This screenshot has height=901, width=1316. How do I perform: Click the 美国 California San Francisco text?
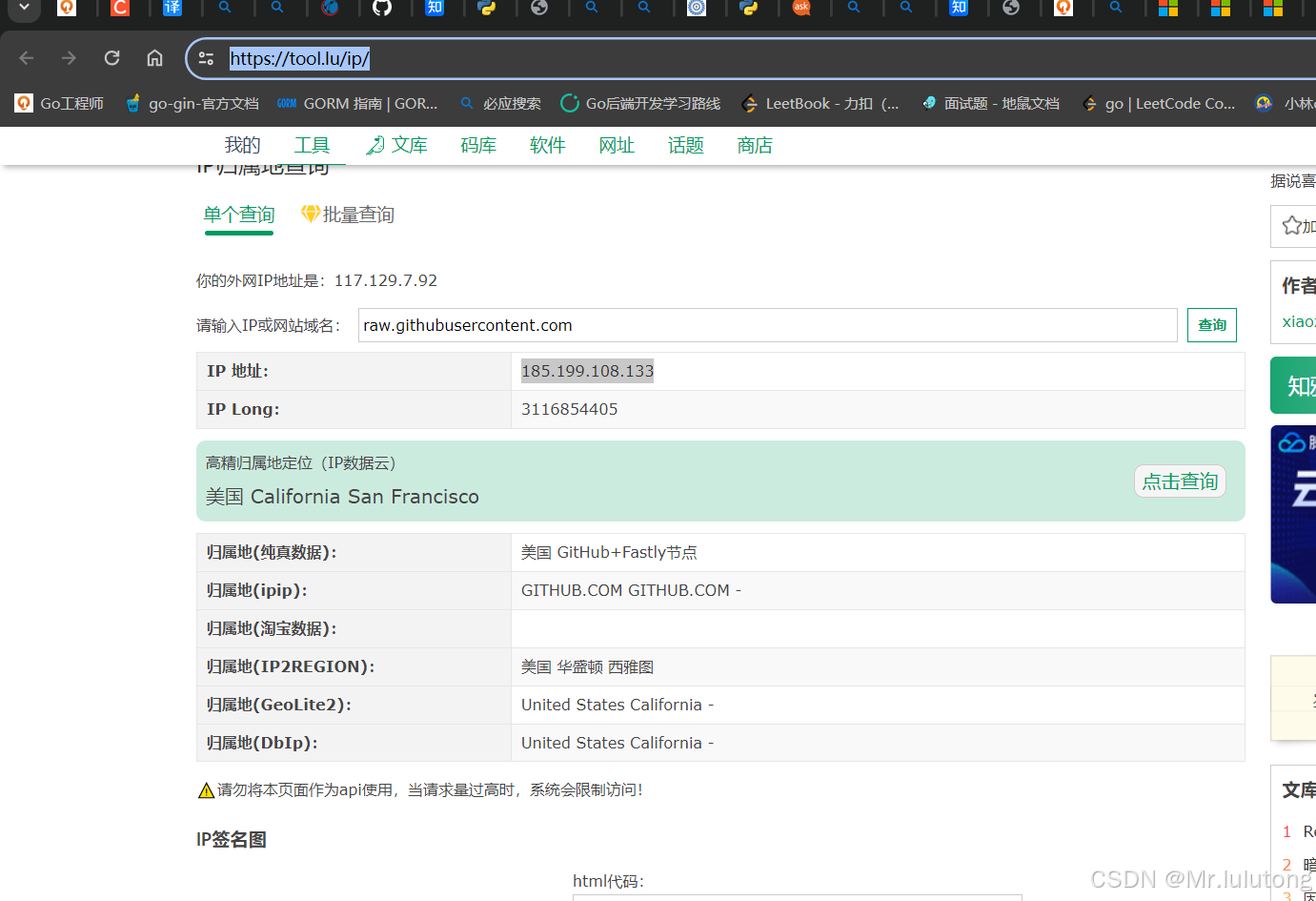point(342,497)
